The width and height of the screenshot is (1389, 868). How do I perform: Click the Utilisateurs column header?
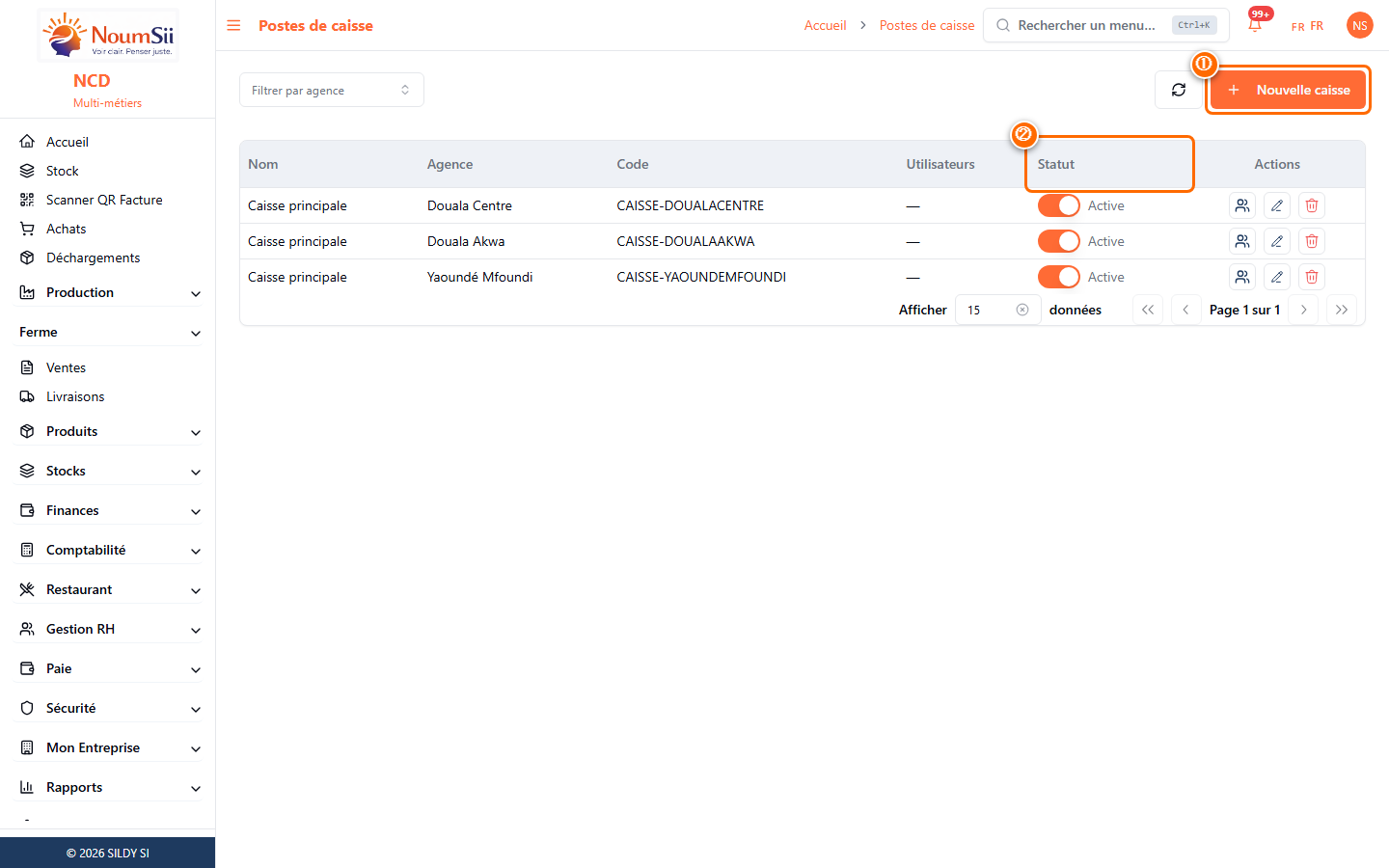pos(940,164)
